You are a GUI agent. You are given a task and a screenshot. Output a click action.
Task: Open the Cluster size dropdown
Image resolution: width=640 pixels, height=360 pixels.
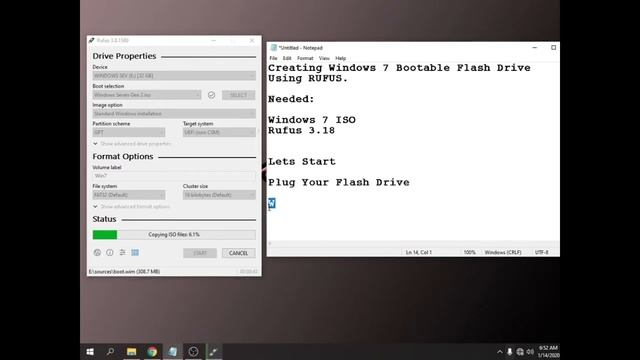pos(219,195)
